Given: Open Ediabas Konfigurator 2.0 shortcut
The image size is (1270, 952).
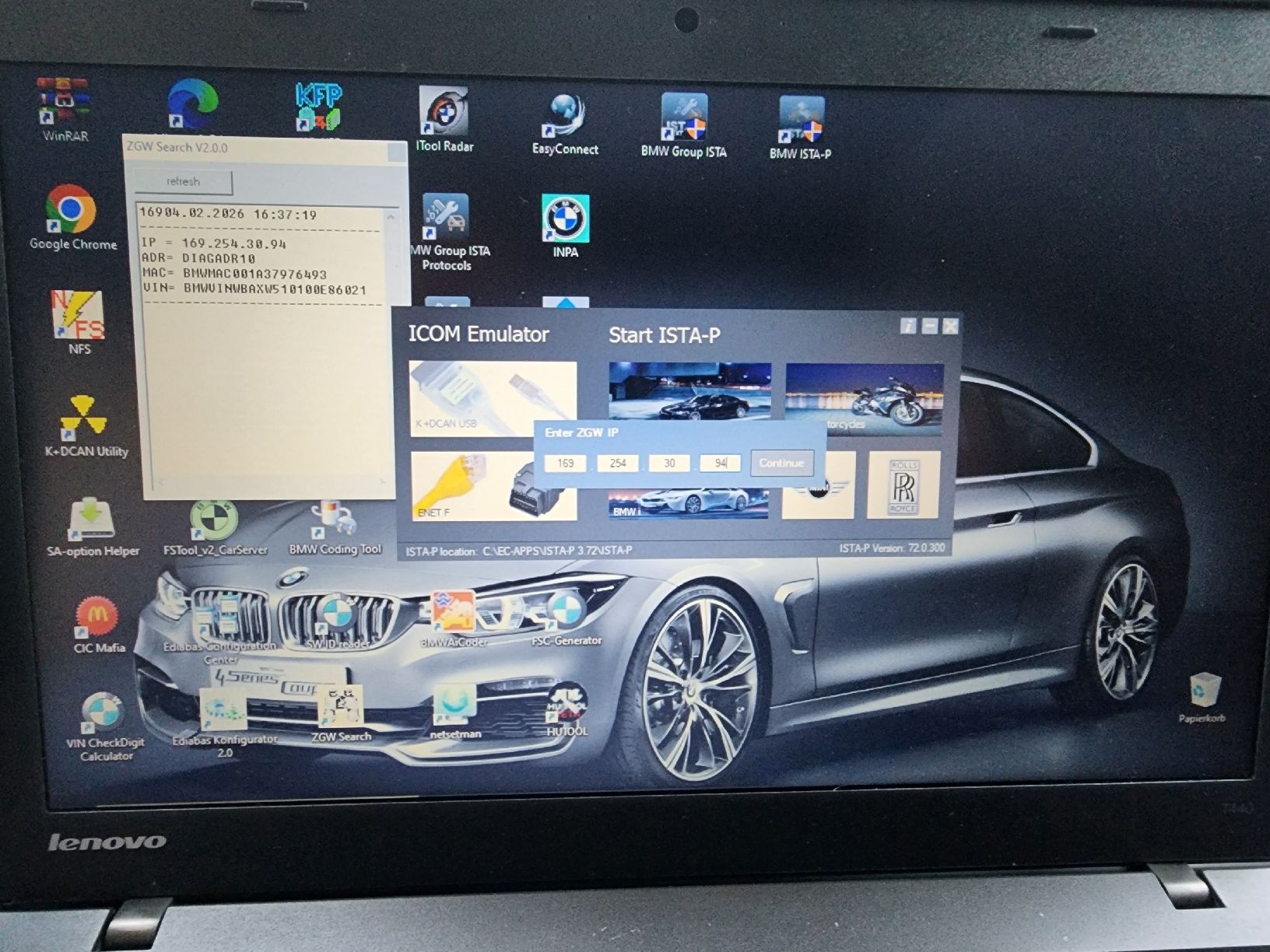Looking at the screenshot, I should click(x=224, y=725).
